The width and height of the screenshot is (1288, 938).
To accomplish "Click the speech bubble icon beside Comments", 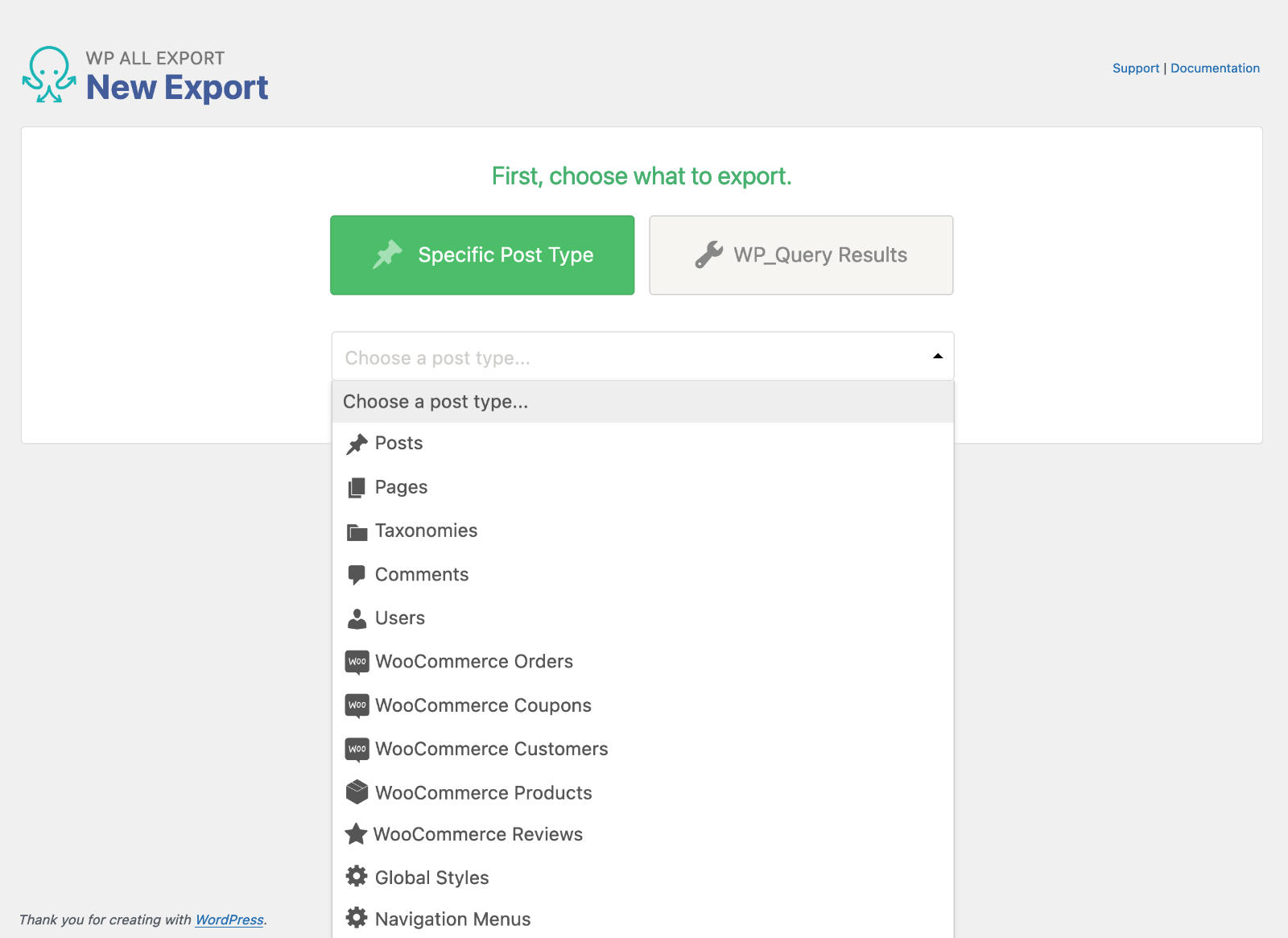I will 357,575.
